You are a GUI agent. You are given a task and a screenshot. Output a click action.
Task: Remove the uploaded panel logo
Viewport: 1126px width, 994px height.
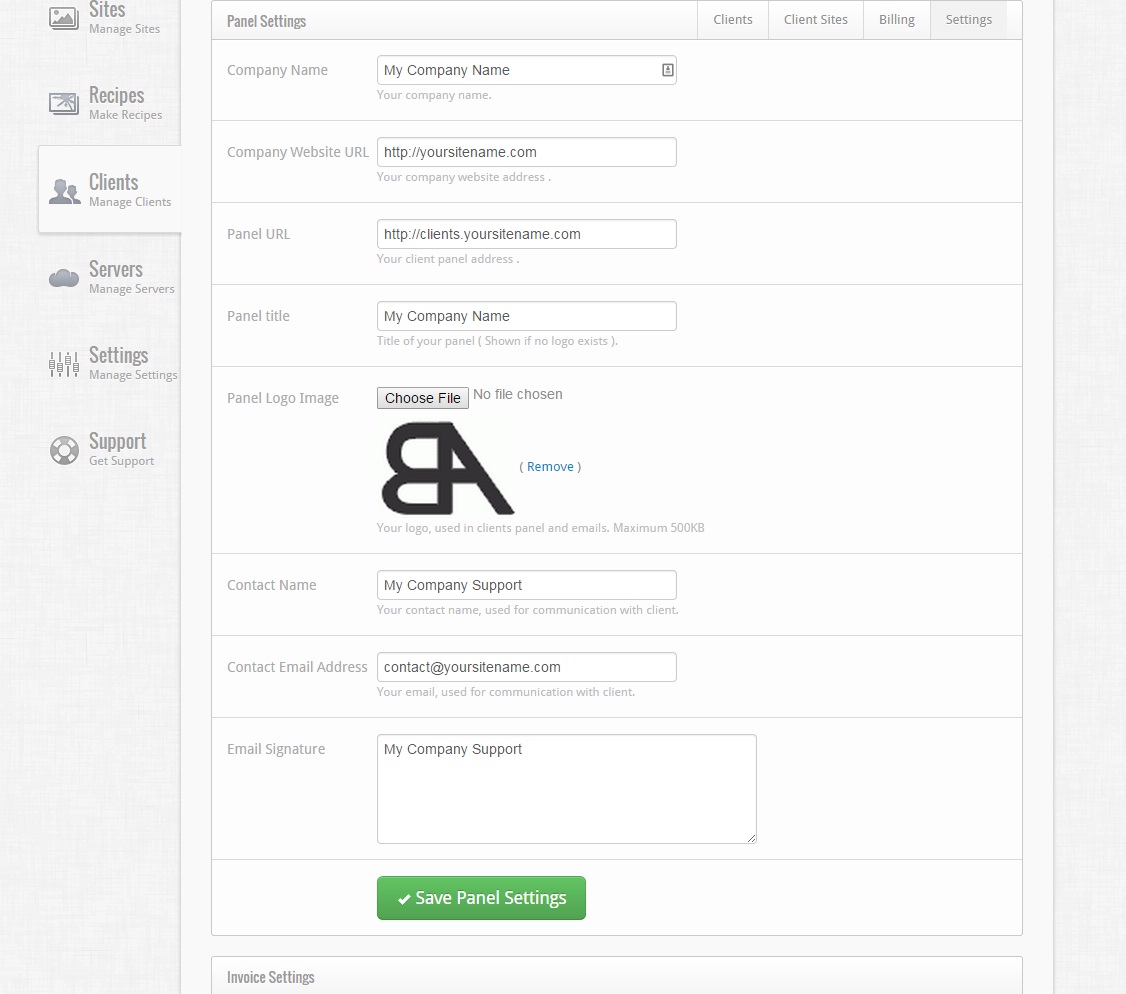click(x=550, y=466)
